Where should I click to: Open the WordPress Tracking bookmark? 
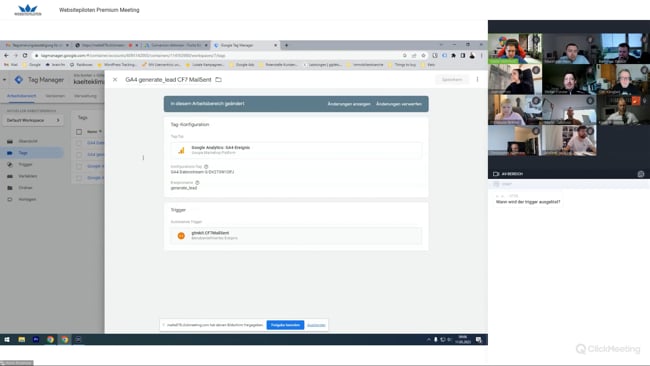pos(117,65)
